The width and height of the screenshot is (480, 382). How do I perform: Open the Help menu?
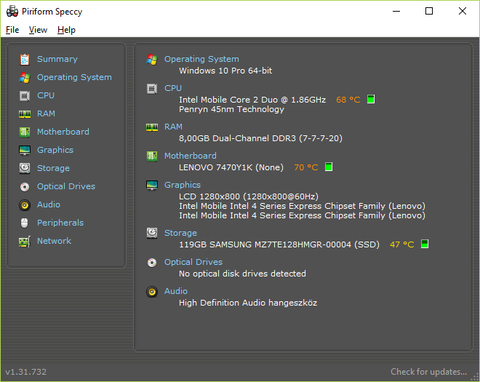click(x=66, y=30)
